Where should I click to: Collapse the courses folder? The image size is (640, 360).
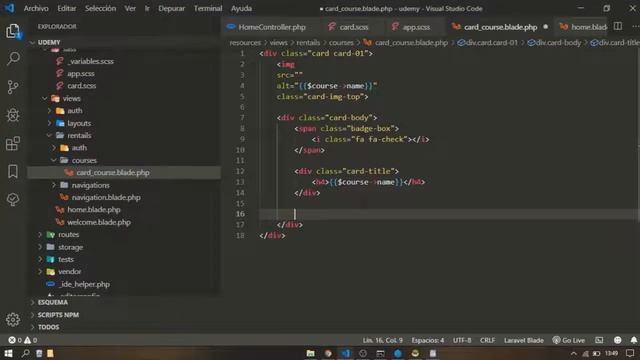click(53, 160)
